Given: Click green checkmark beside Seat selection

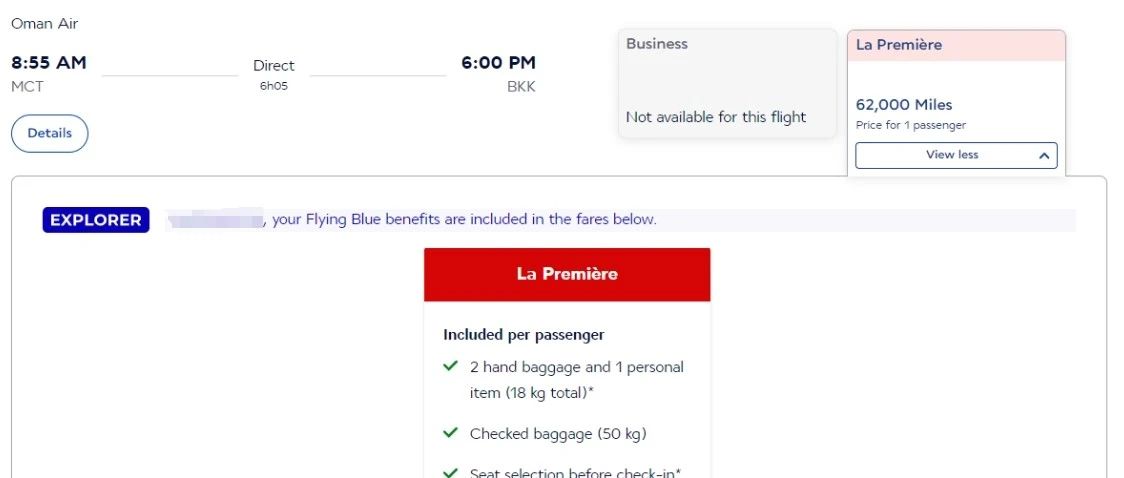Looking at the screenshot, I should coord(451,472).
